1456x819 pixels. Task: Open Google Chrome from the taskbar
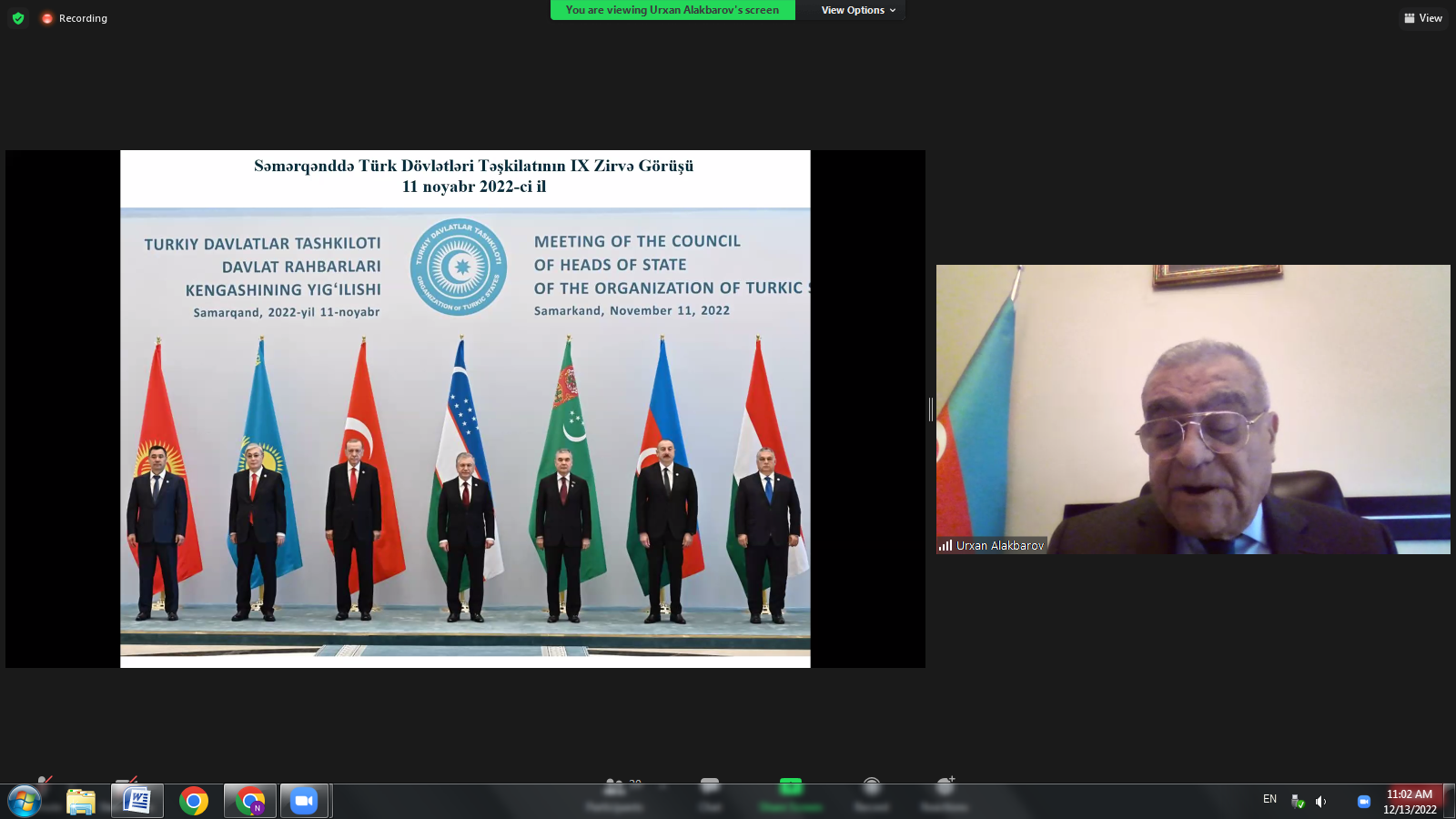point(194,802)
